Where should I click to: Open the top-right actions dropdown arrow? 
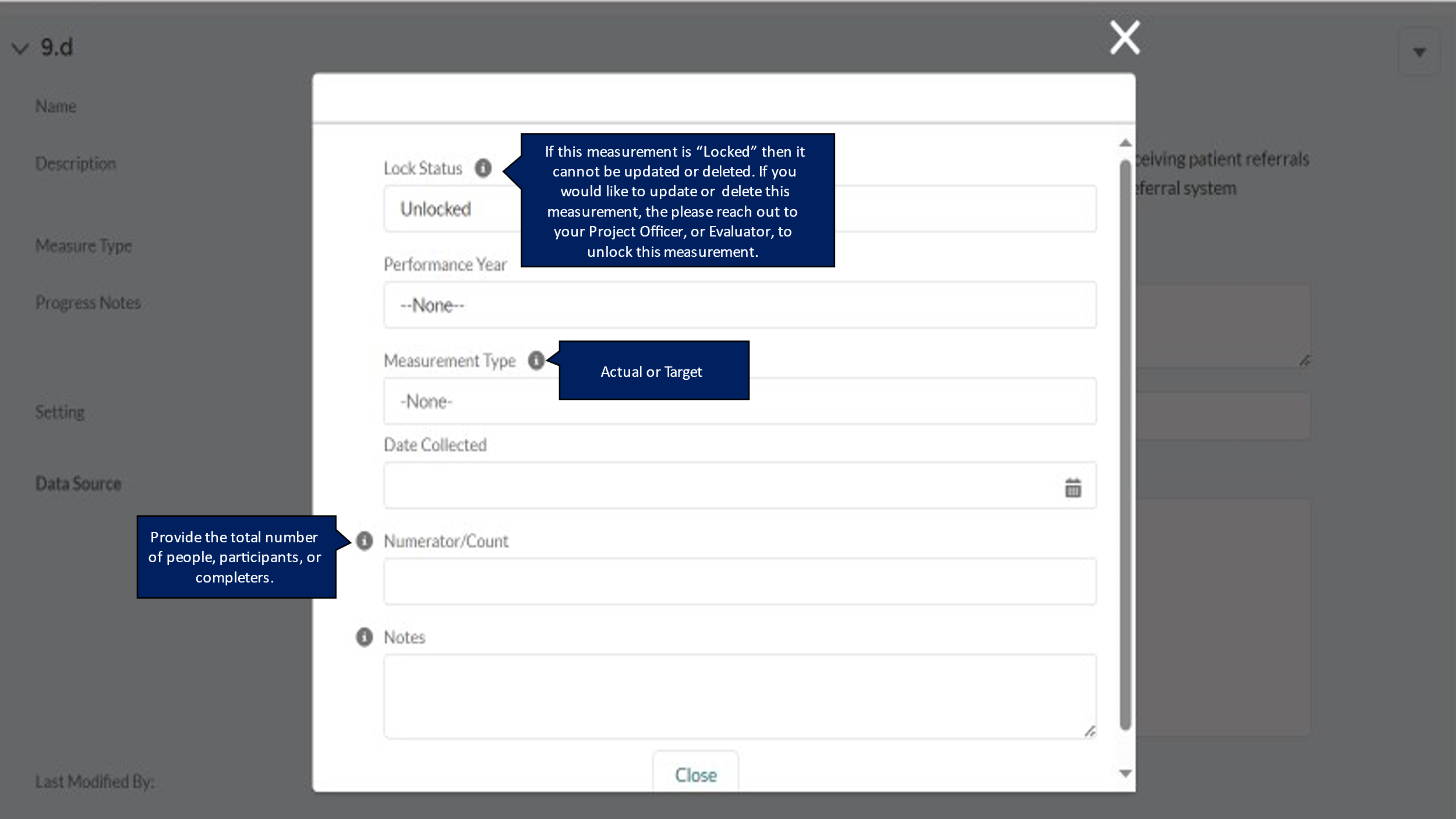tap(1419, 52)
